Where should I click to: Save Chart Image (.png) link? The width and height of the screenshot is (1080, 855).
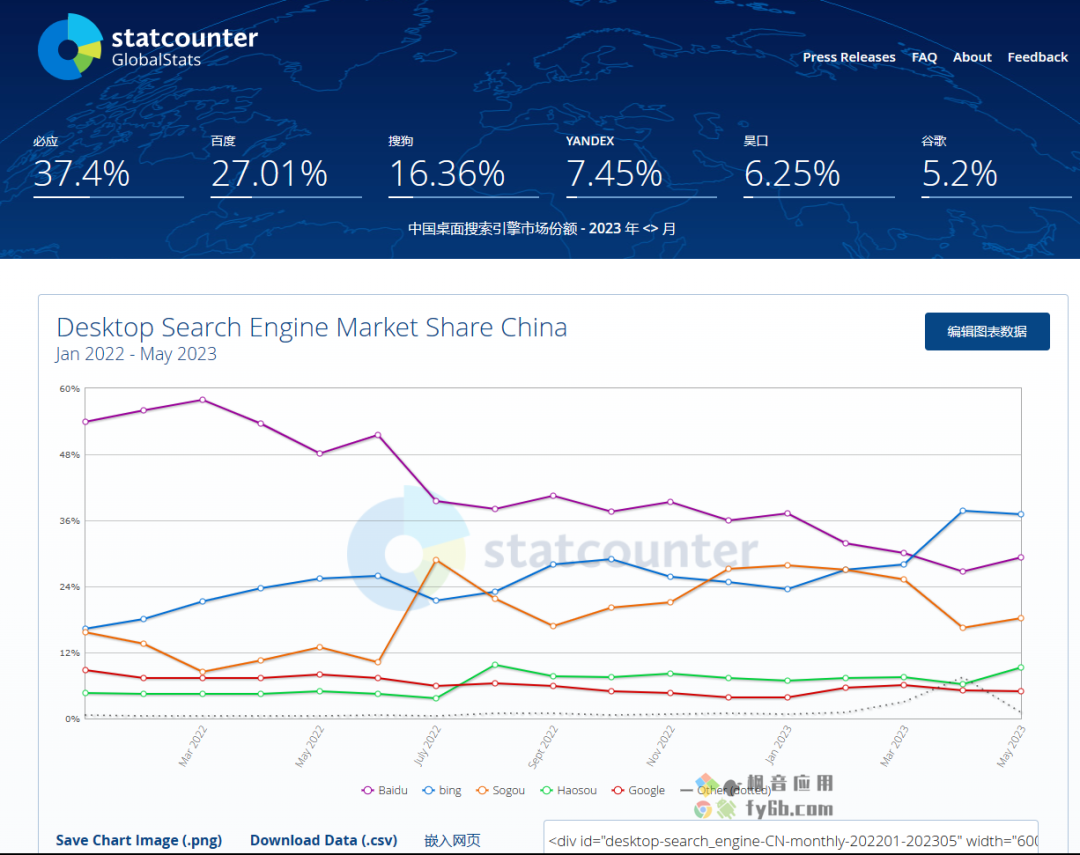click(x=138, y=840)
